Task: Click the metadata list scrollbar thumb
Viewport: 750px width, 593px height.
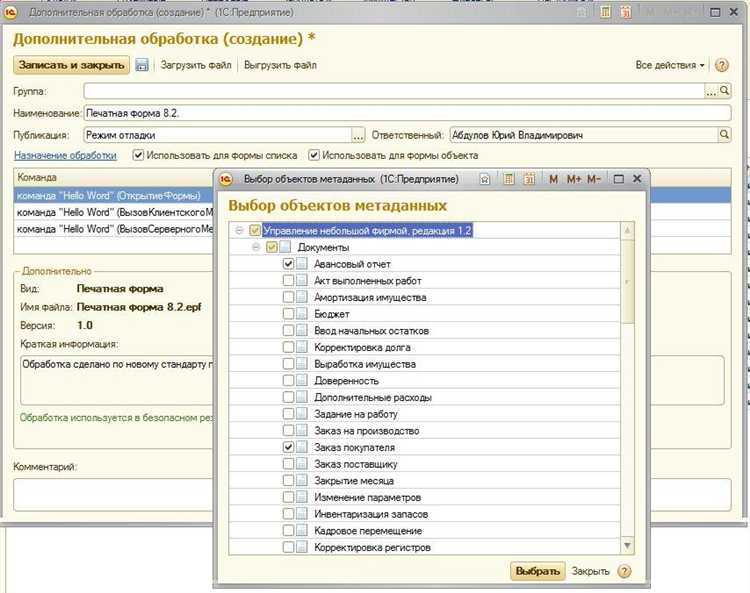Action: click(x=628, y=282)
